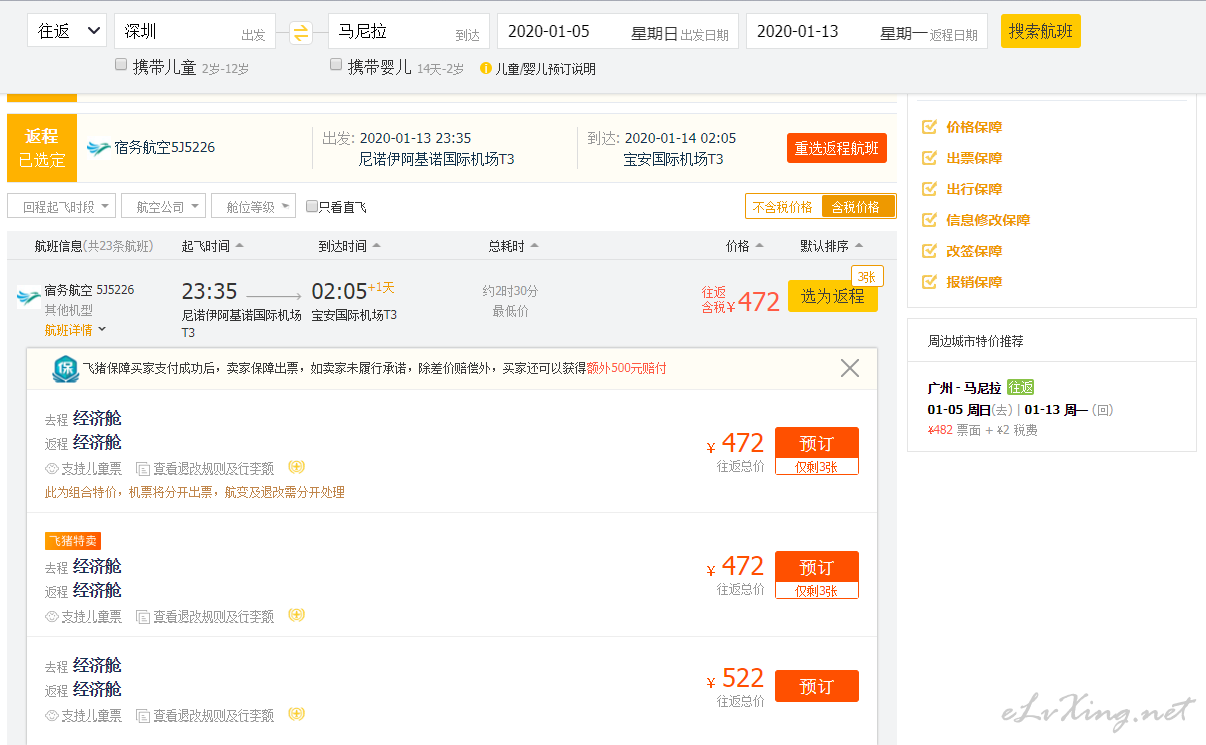Close the fare details panel with X

[x=850, y=368]
